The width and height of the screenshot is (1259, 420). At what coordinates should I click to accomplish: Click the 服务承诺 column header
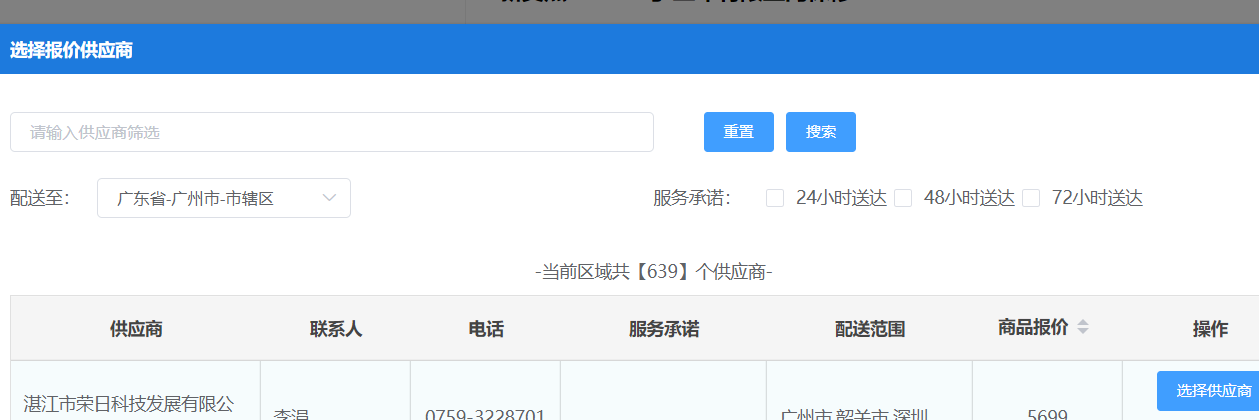pyautogui.click(x=663, y=329)
